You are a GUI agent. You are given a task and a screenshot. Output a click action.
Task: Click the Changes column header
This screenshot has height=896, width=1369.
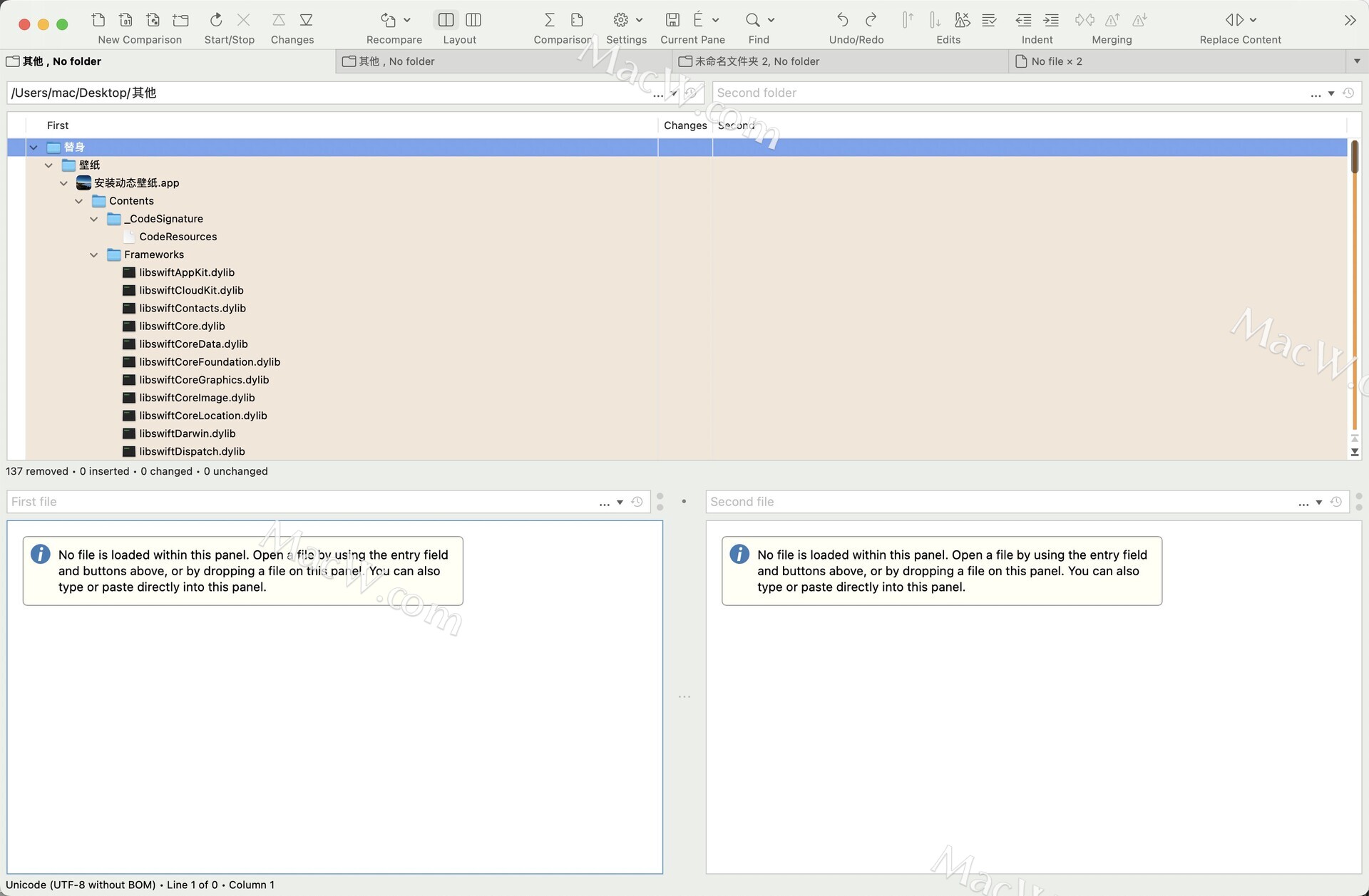coord(685,125)
